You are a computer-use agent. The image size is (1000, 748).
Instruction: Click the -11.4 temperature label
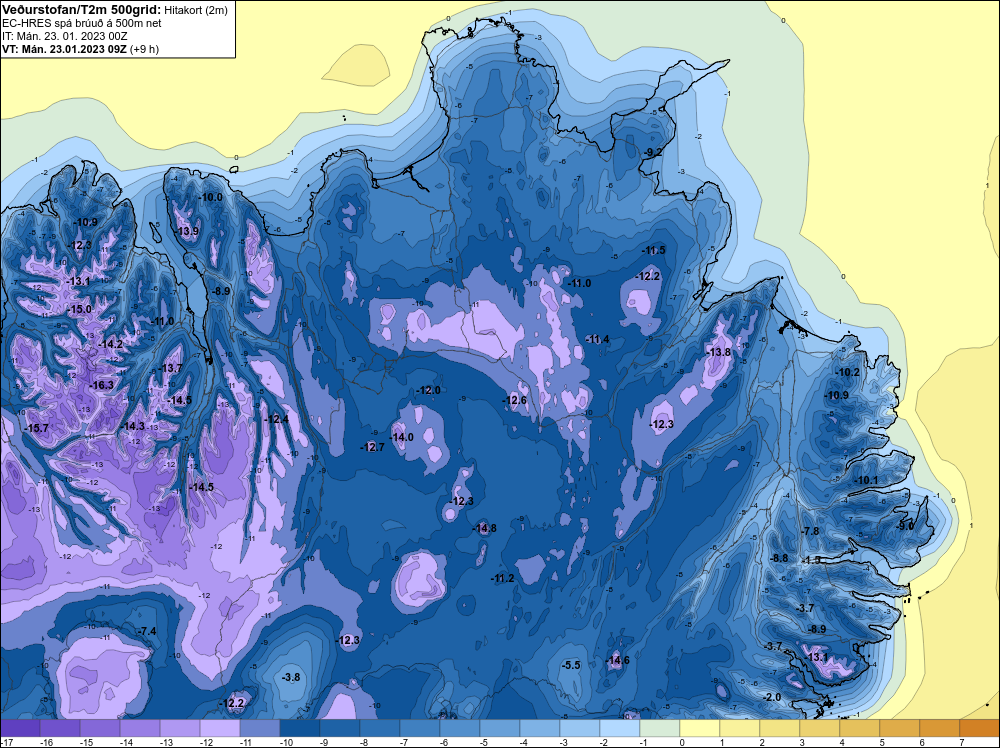pyautogui.click(x=598, y=339)
